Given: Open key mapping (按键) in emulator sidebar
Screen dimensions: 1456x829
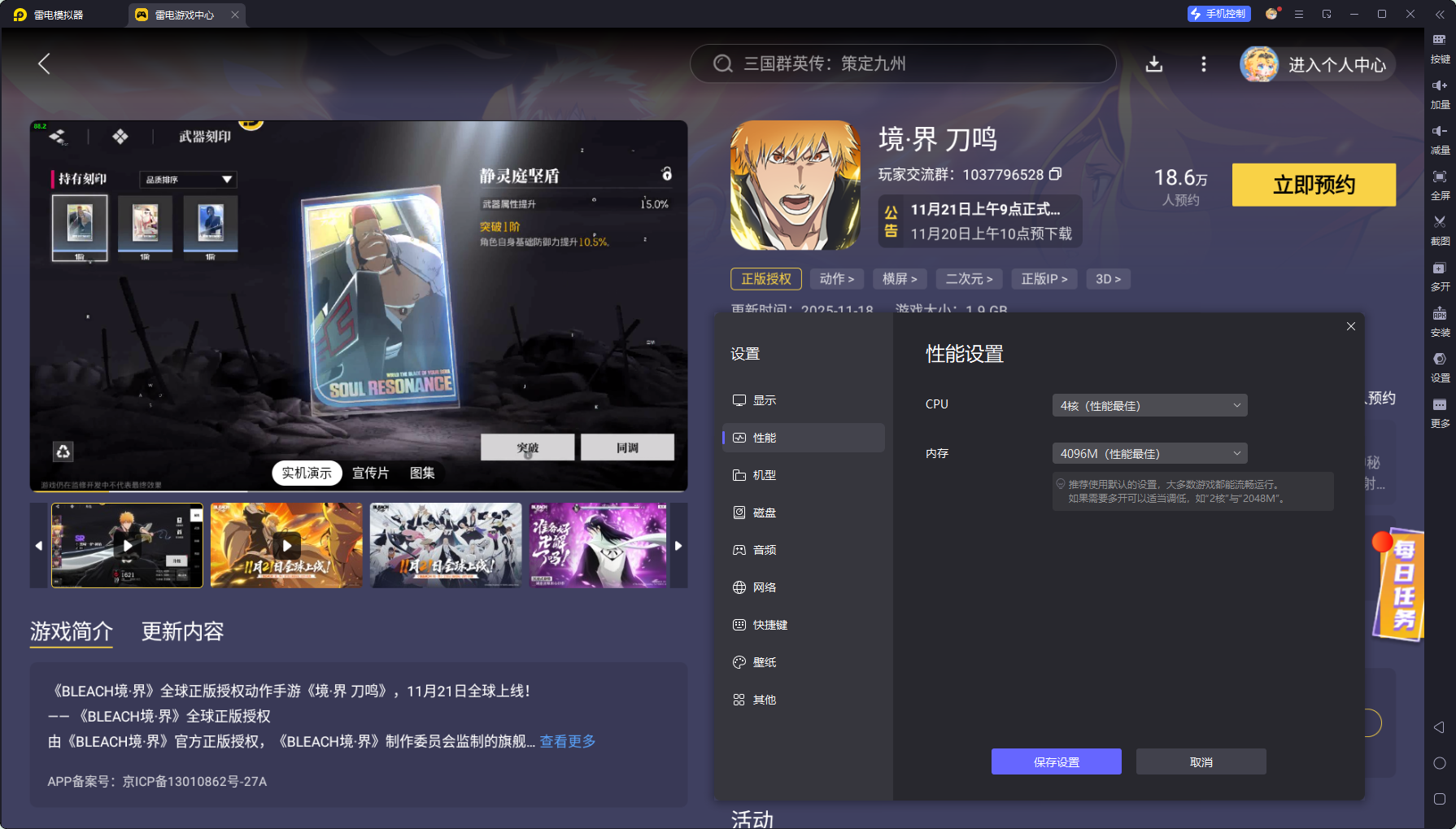Looking at the screenshot, I should click(1440, 47).
